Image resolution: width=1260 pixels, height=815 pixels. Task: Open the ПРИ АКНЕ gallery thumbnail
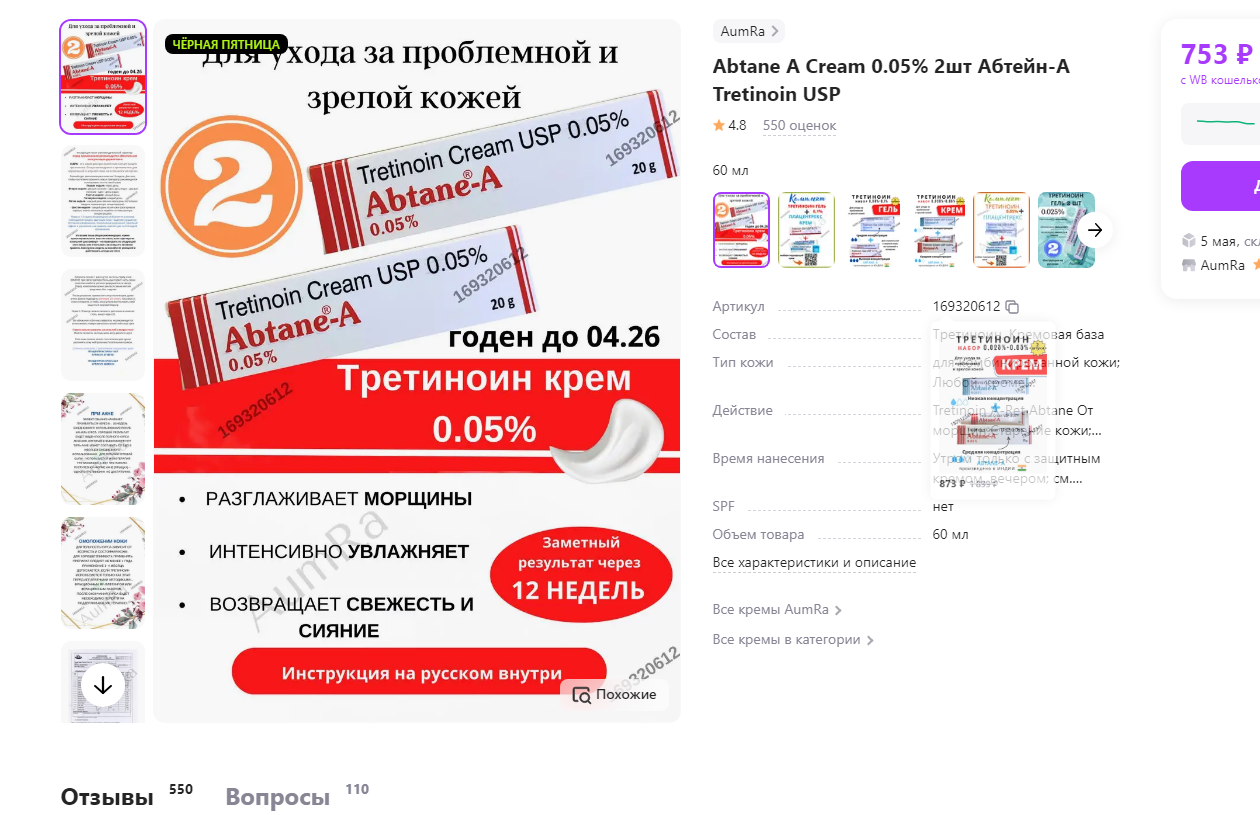(x=103, y=448)
